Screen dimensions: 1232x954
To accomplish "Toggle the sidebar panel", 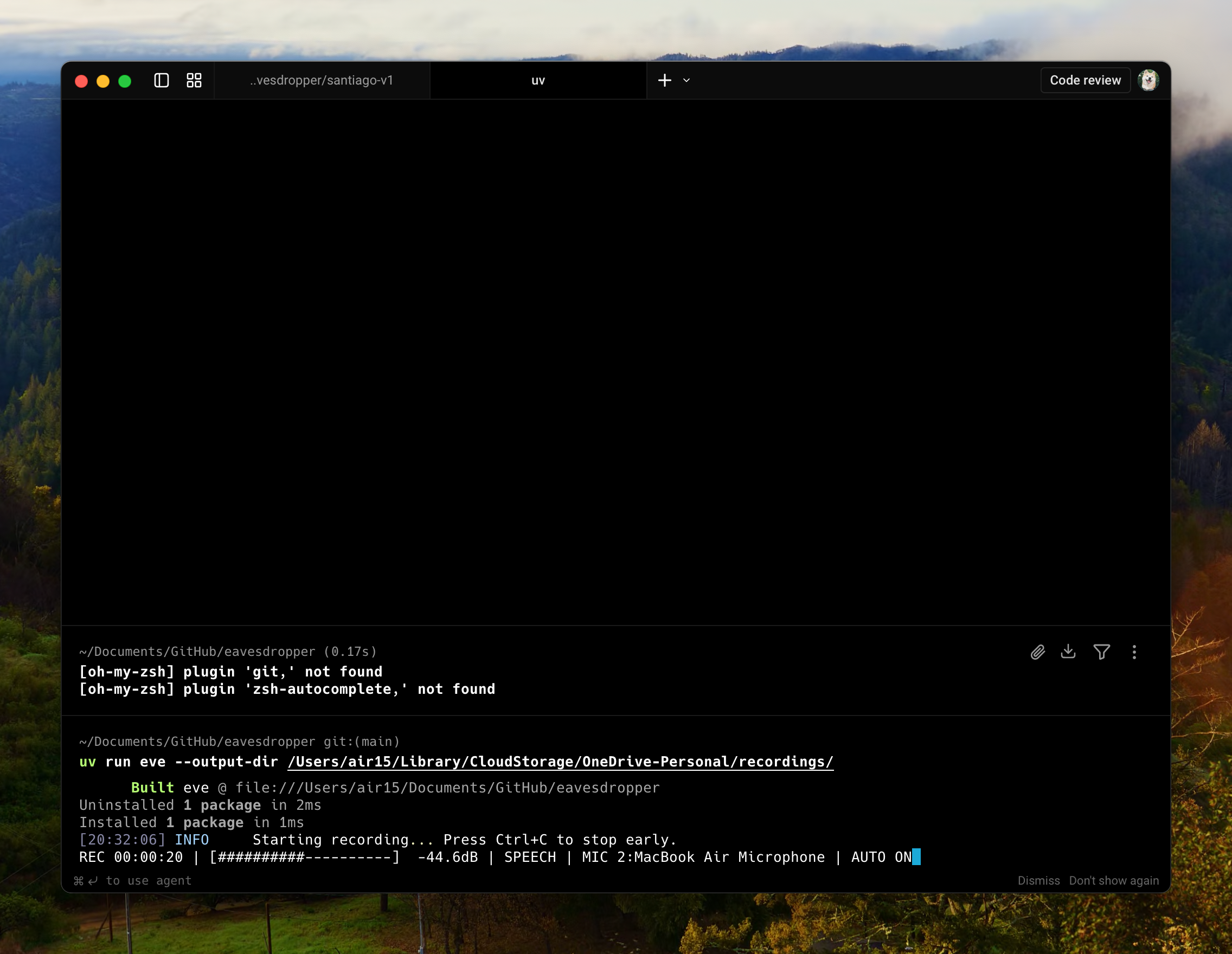I will pos(162,81).
